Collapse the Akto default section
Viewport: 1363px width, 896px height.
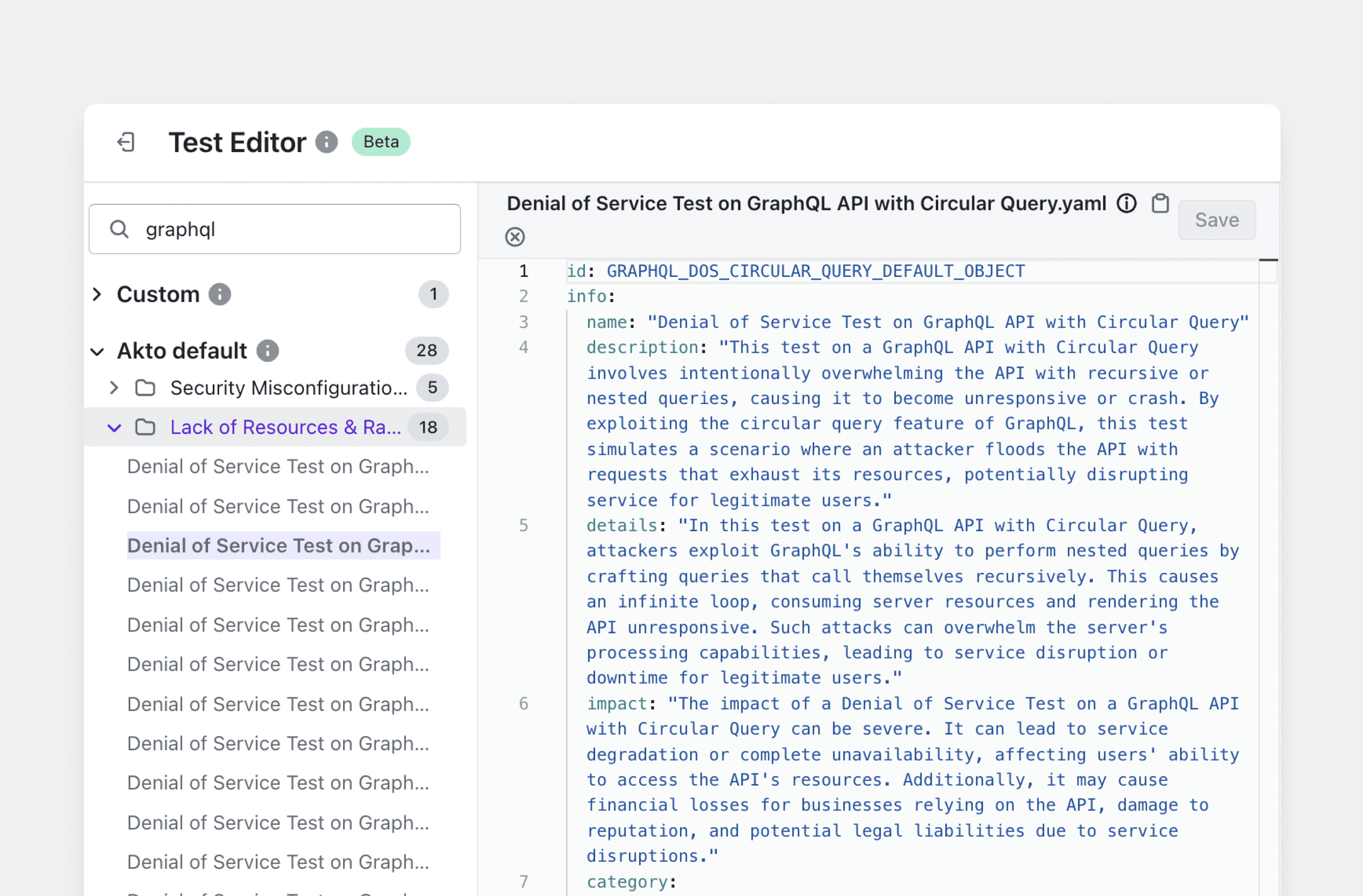tap(97, 351)
